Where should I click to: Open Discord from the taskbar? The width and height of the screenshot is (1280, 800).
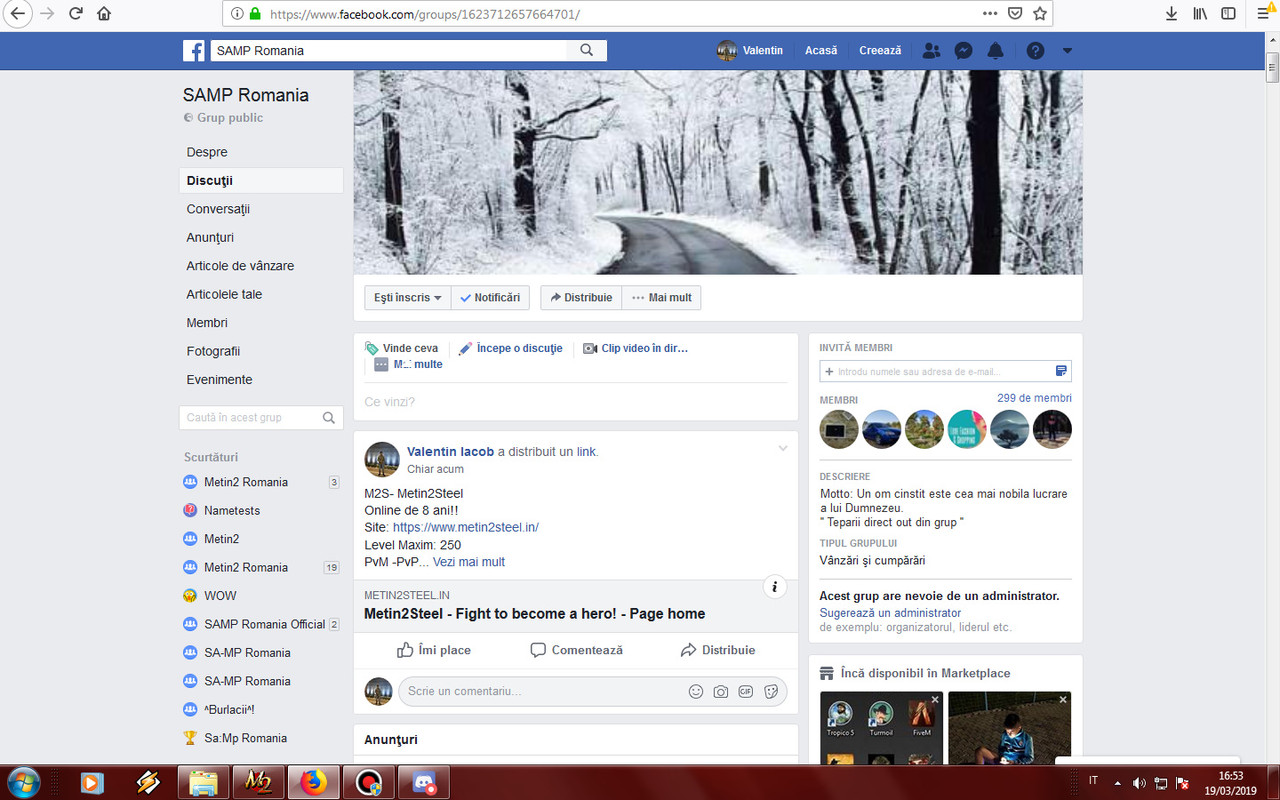click(x=423, y=782)
